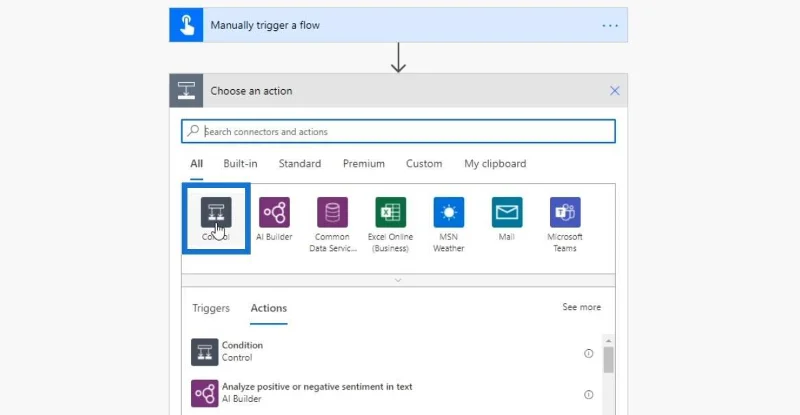Open the Standard connectors tab
The width and height of the screenshot is (800, 415).
click(300, 164)
